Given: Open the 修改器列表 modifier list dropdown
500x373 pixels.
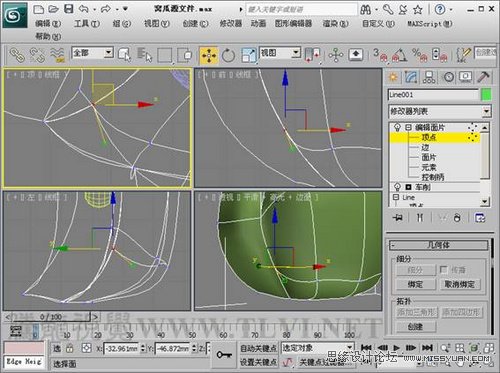Looking at the screenshot, I should [x=487, y=111].
